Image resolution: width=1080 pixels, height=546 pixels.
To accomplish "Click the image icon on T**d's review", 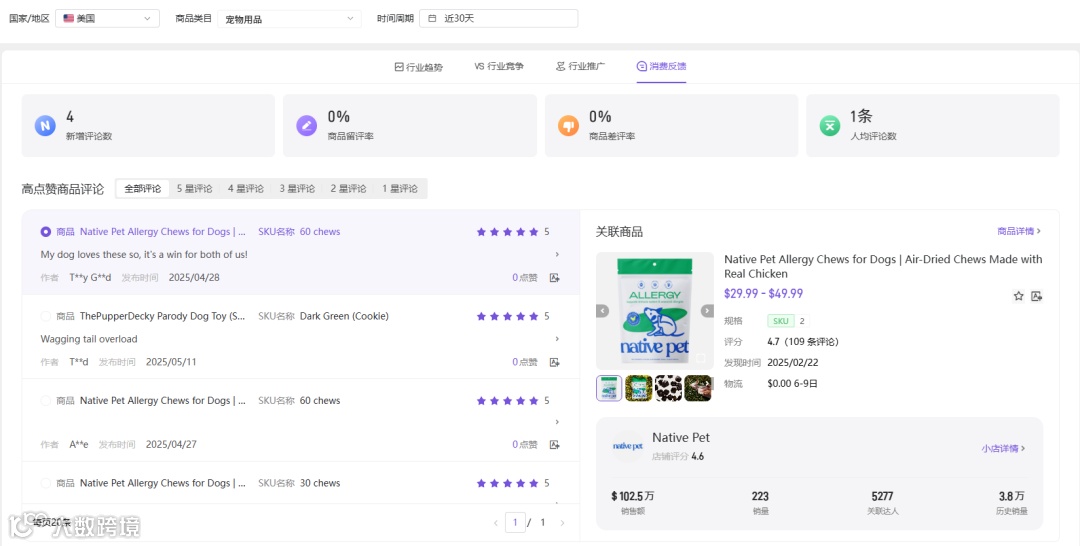I will (554, 362).
